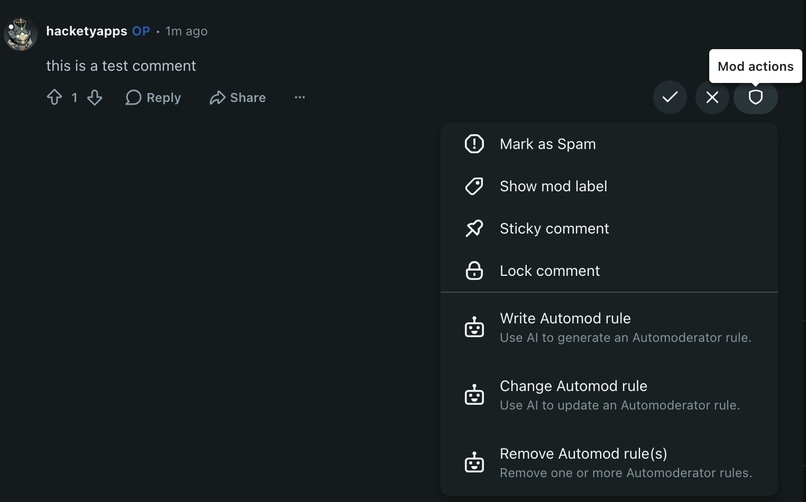Click 'Use AI to update an Automoderator rule.'
The width and height of the screenshot is (806, 502).
(619, 405)
